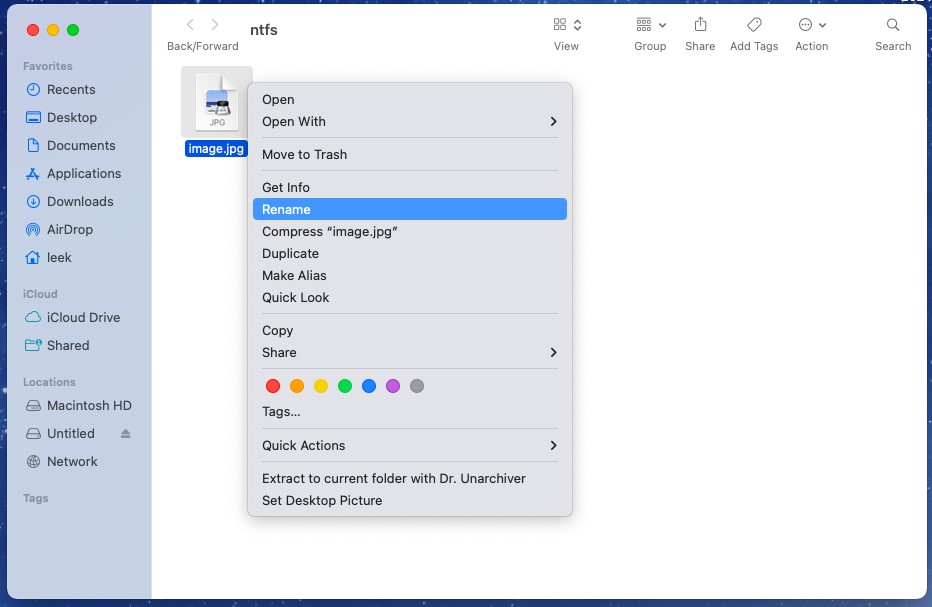The width and height of the screenshot is (932, 607).
Task: Open the Group options dropdown
Action: tap(650, 25)
